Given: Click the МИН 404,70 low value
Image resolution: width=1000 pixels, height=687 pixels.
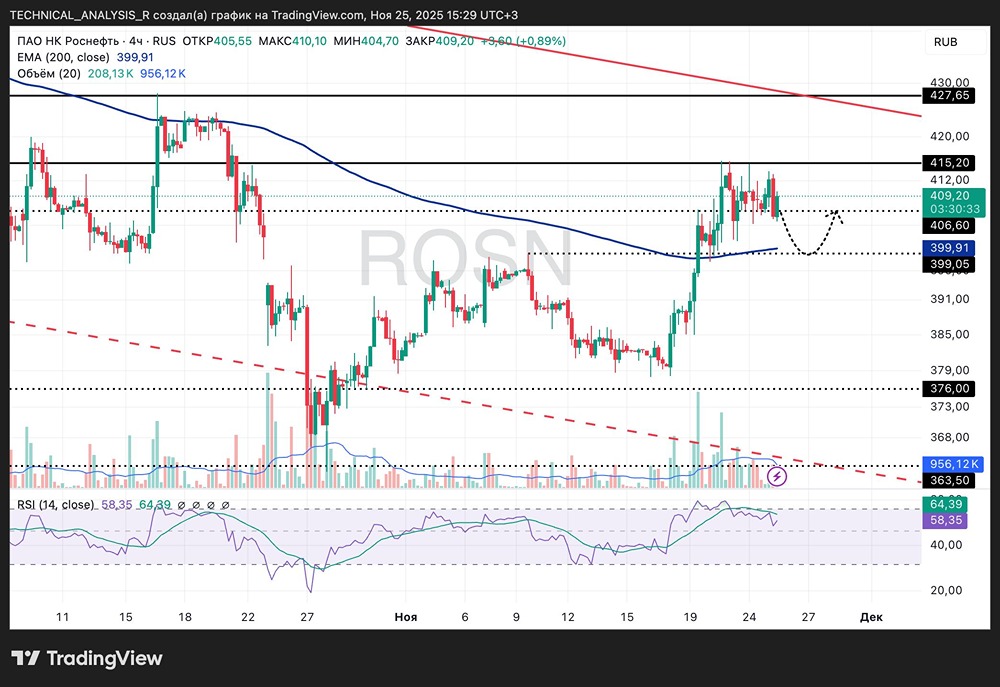Looking at the screenshot, I should tap(366, 41).
